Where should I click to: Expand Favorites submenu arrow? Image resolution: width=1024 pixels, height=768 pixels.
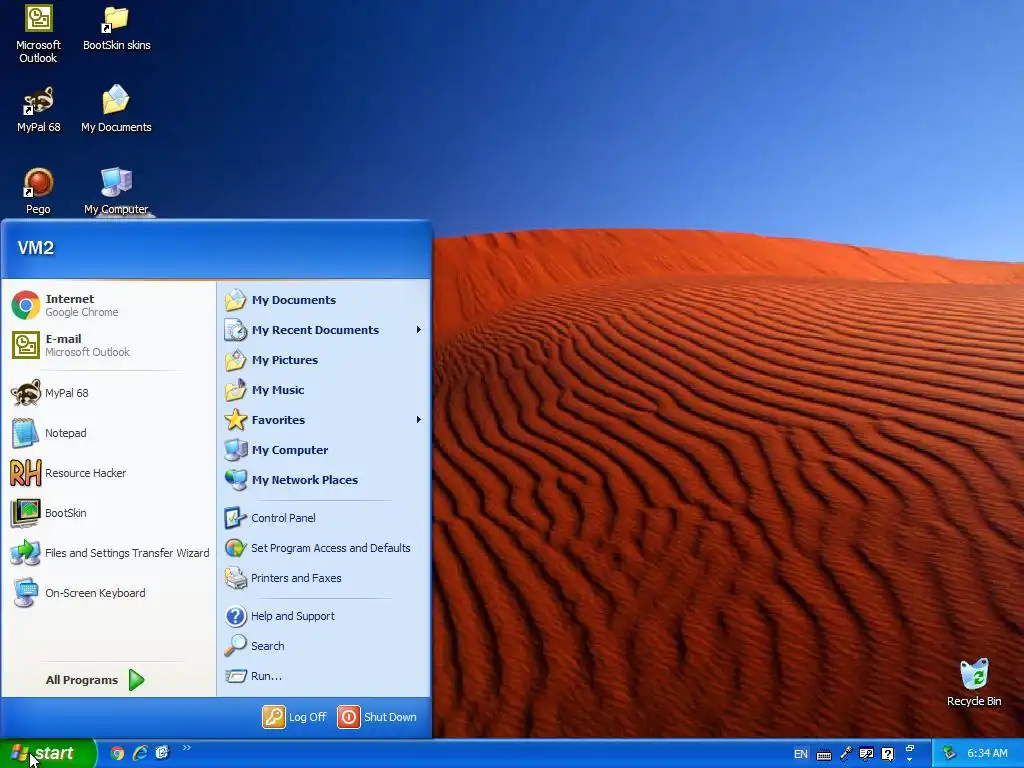(419, 420)
